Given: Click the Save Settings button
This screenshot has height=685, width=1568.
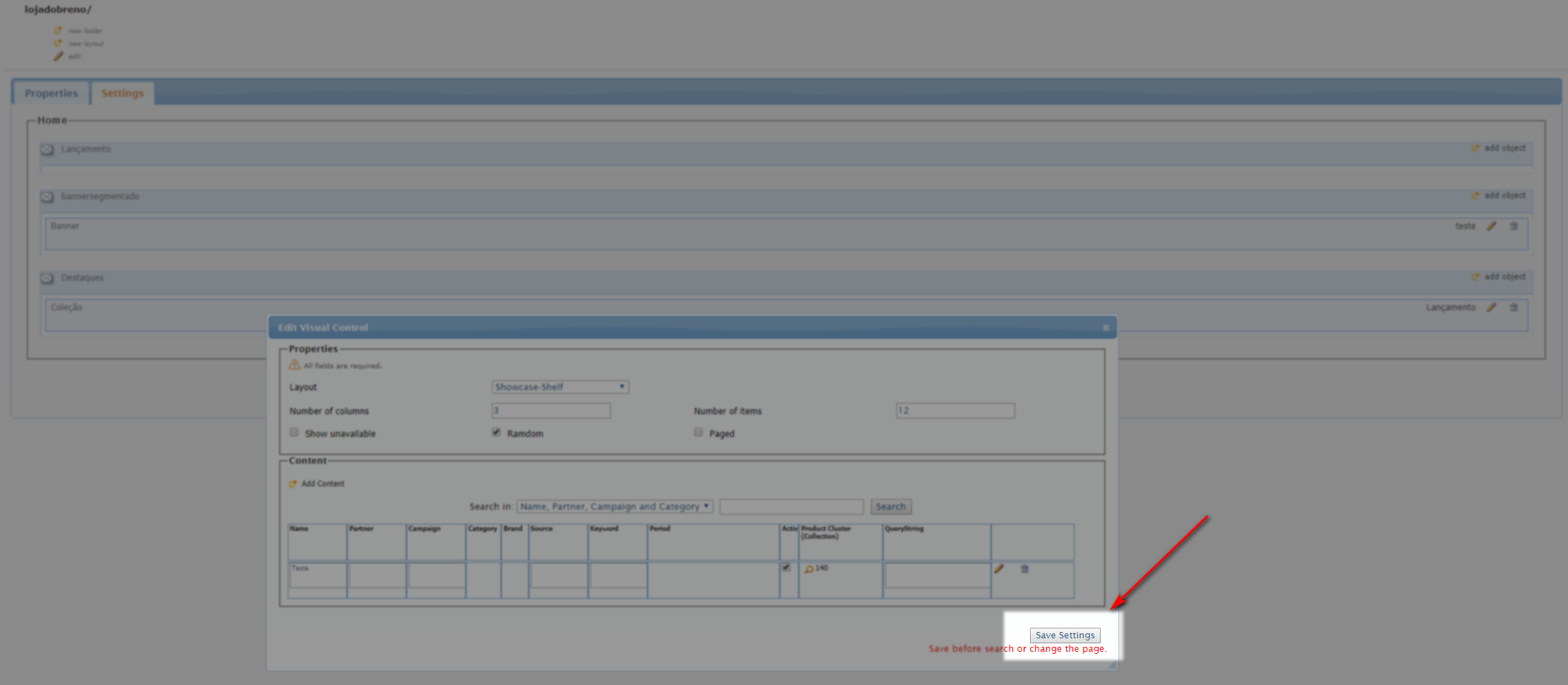Looking at the screenshot, I should (x=1065, y=636).
